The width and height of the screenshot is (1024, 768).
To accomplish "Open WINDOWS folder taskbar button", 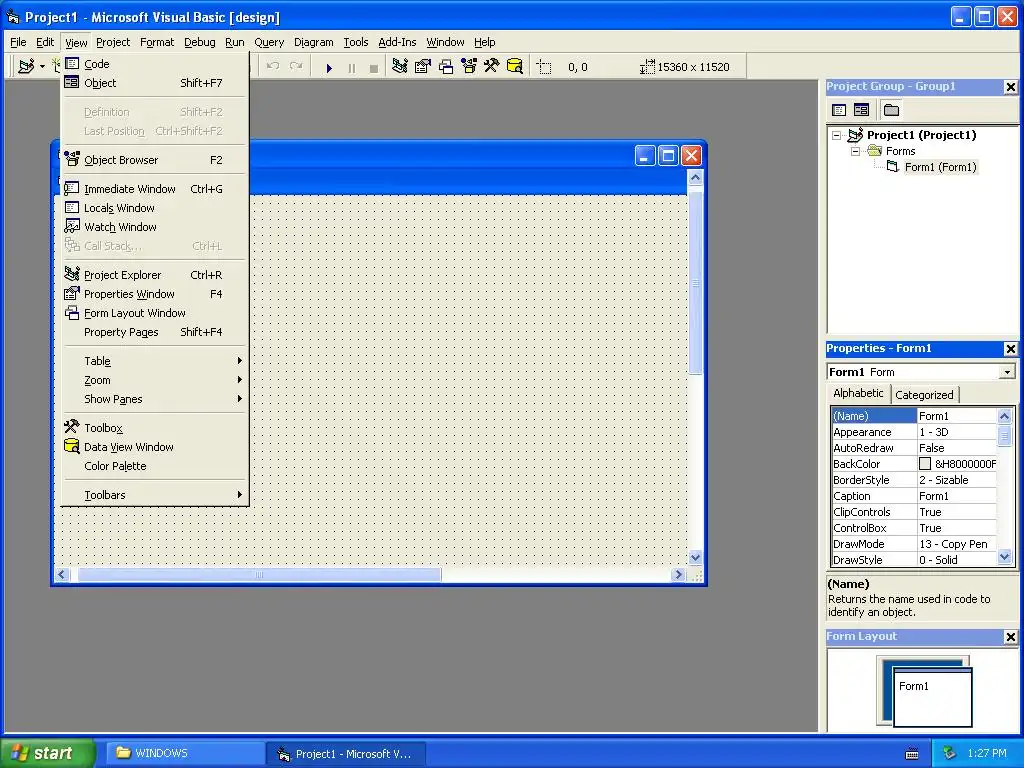I will pos(184,754).
